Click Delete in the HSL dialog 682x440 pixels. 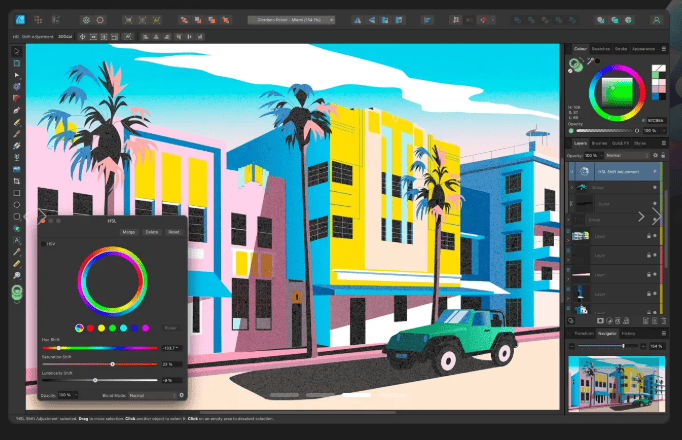(152, 232)
